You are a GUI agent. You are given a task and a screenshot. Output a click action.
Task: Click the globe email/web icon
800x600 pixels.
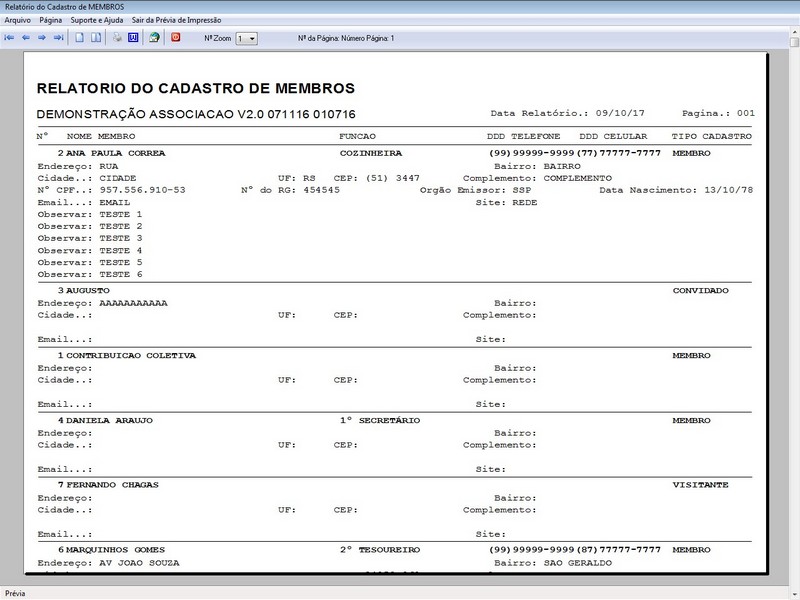coord(154,38)
